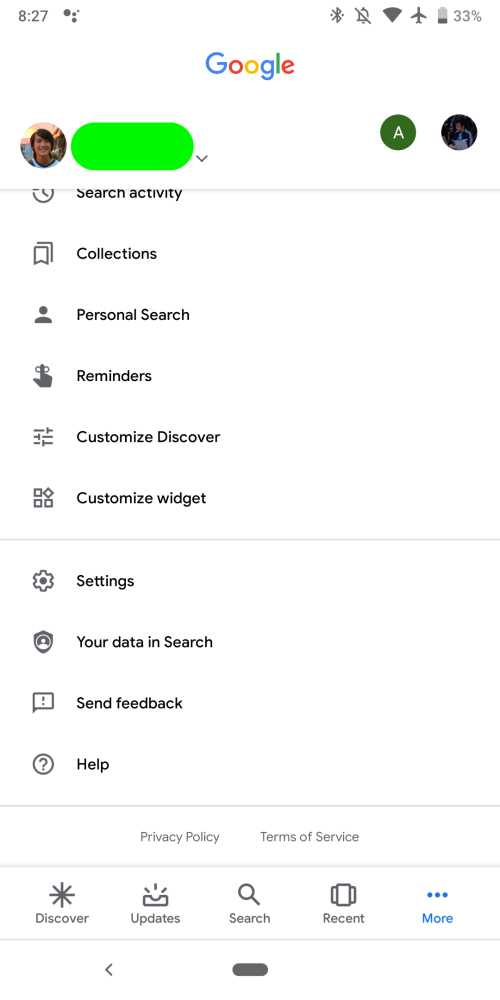500x1000 pixels.
Task: Go to the Discover tab
Action: click(x=62, y=904)
